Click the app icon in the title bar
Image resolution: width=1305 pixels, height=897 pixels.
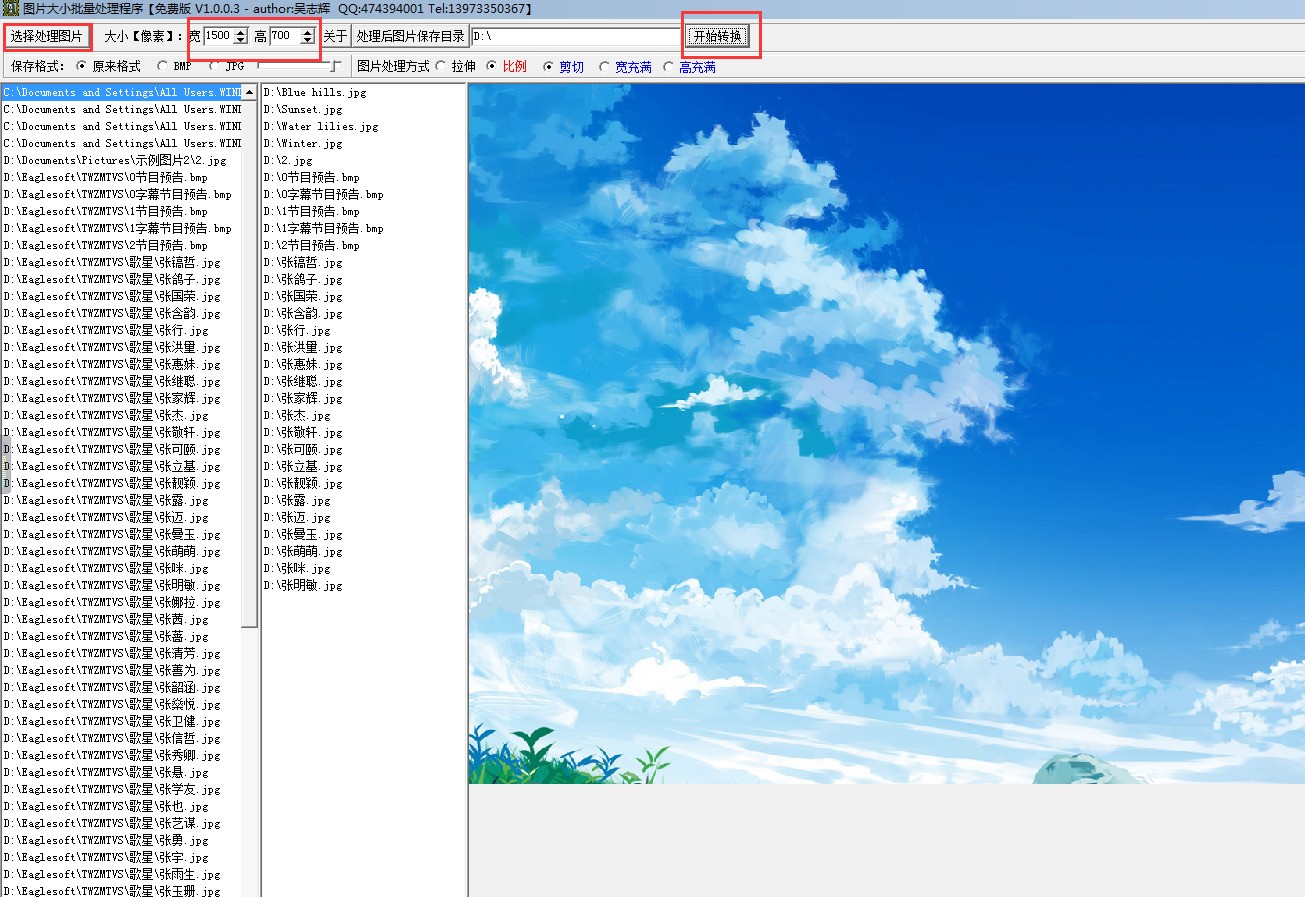pyautogui.click(x=10, y=8)
